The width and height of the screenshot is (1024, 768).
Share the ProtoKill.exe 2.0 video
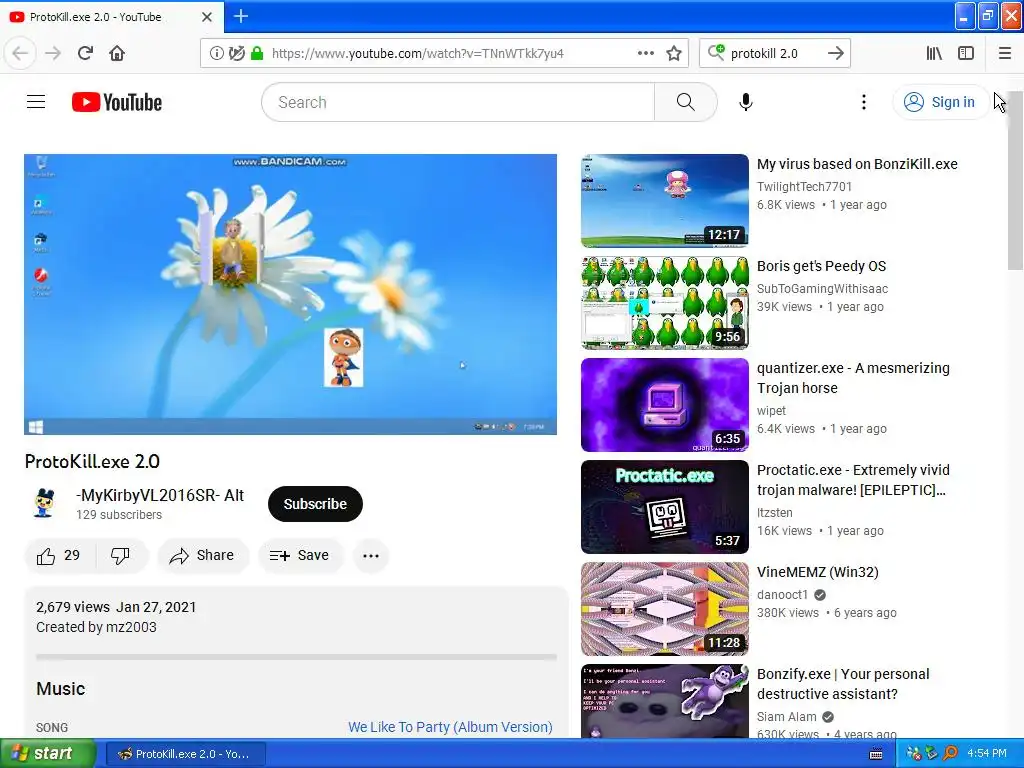point(202,556)
